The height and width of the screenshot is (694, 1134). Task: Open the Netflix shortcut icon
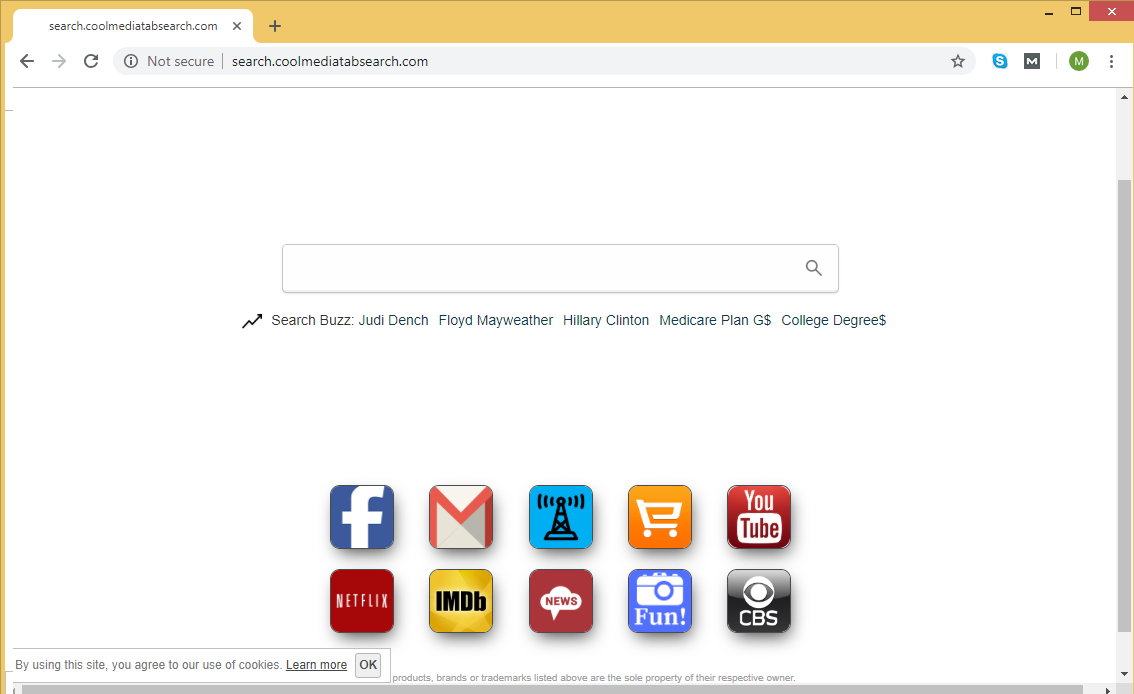(362, 601)
